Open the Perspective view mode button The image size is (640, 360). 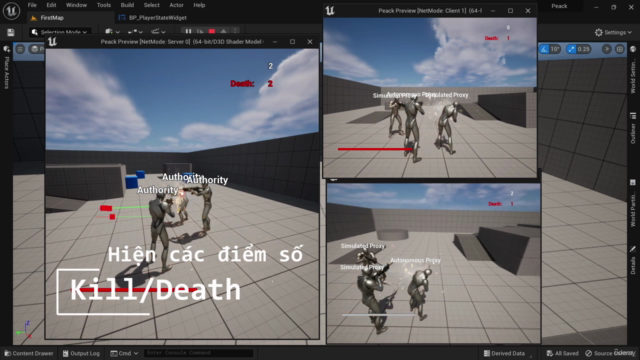point(37,49)
